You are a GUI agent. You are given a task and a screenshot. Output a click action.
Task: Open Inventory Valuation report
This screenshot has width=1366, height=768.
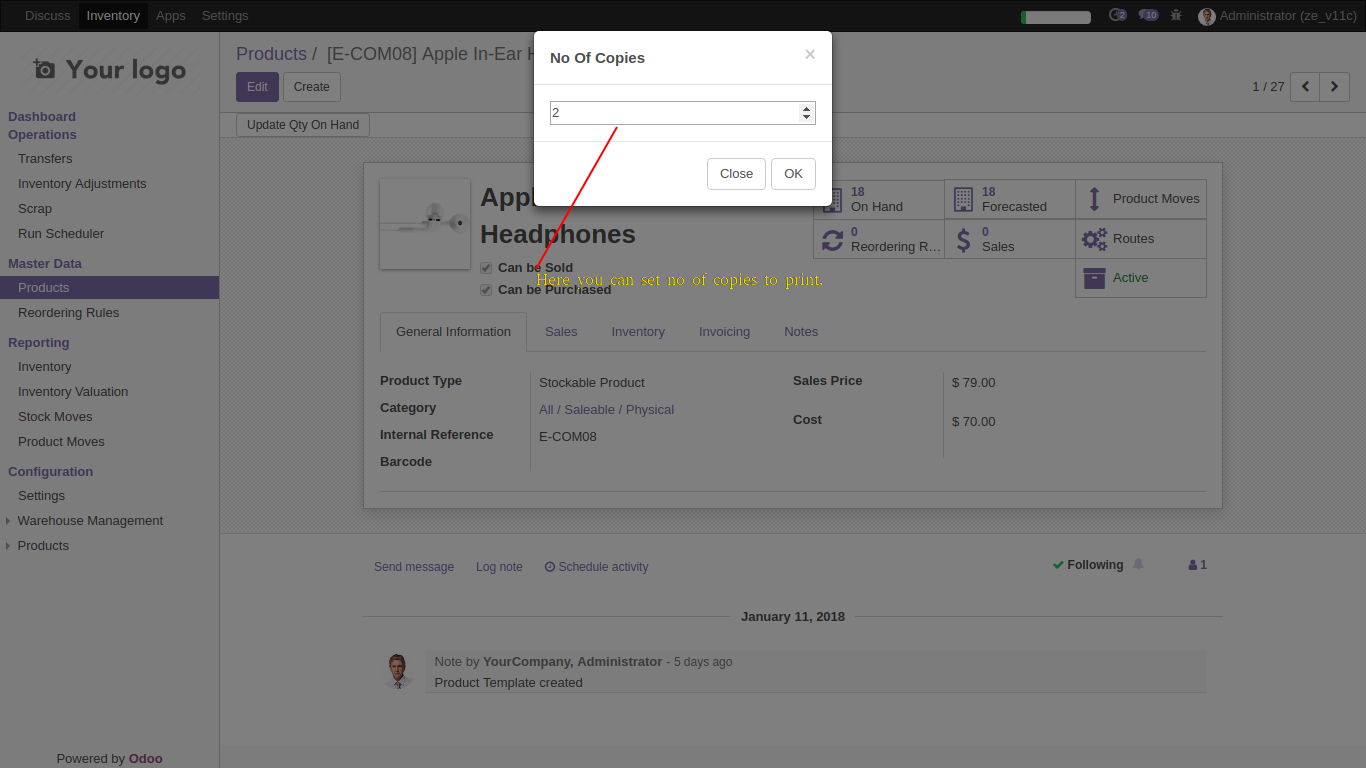point(73,392)
